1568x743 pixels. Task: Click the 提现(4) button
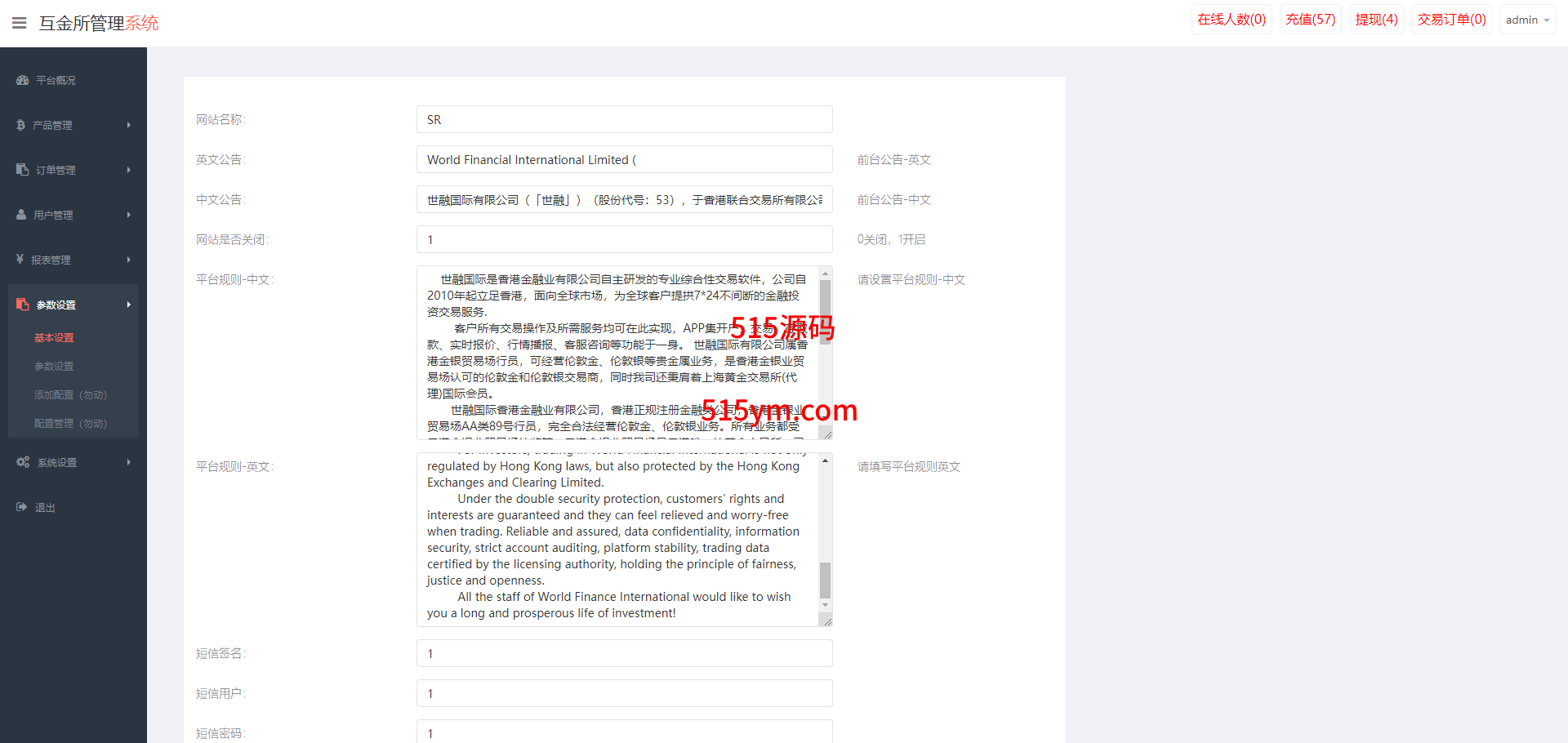pos(1376,20)
